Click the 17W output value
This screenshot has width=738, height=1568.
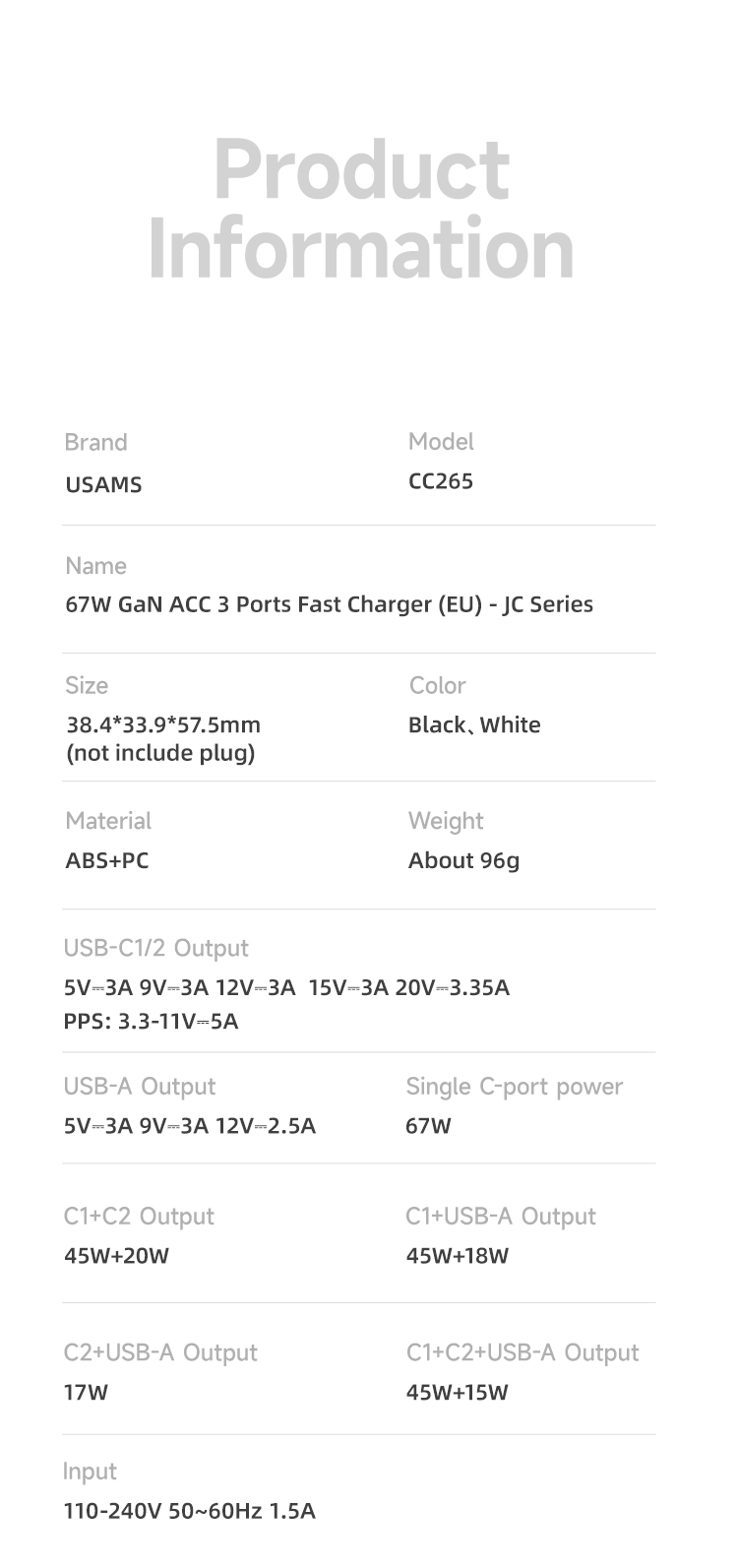click(x=86, y=1393)
